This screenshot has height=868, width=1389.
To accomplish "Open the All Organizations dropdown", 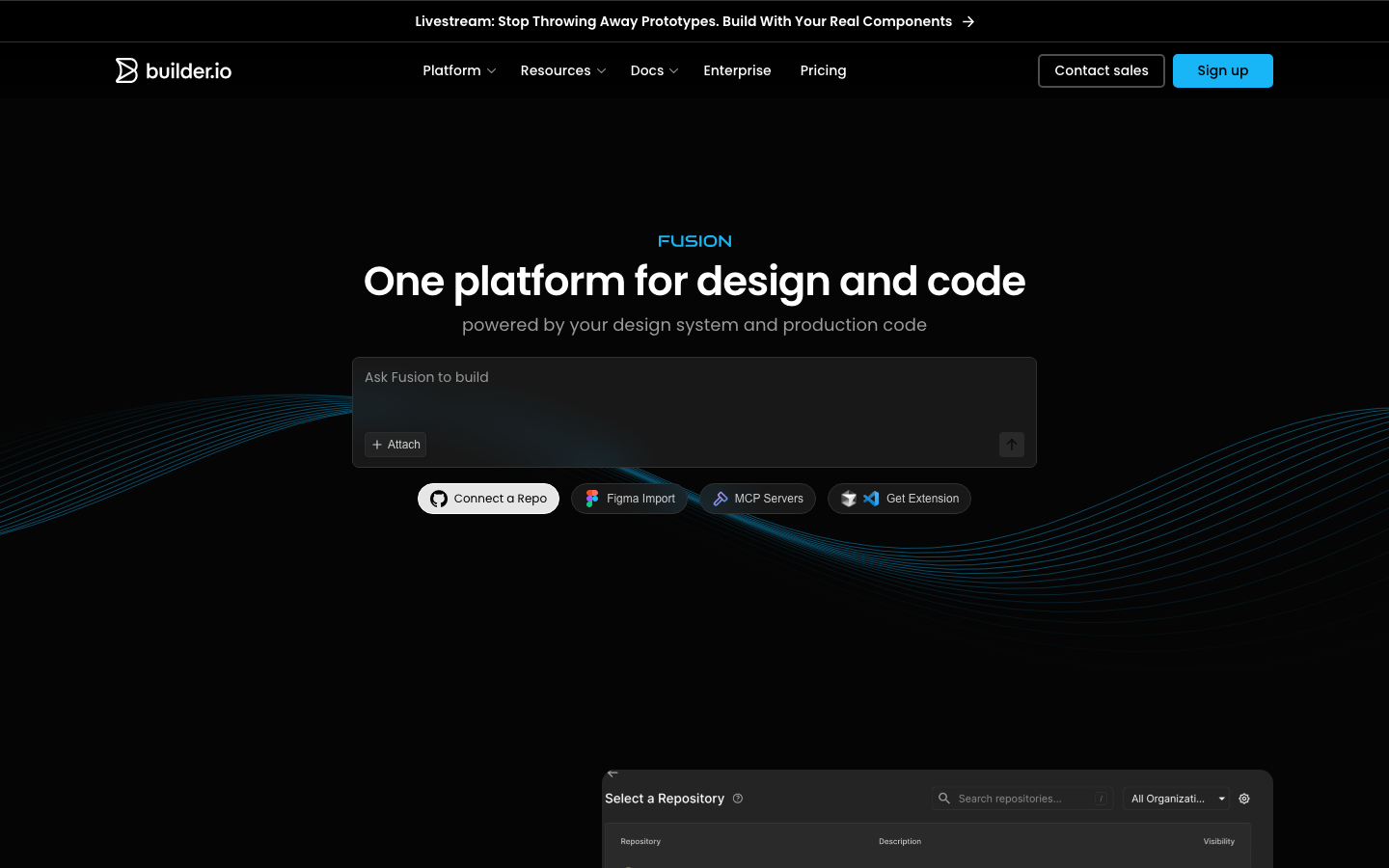I will point(1177,799).
